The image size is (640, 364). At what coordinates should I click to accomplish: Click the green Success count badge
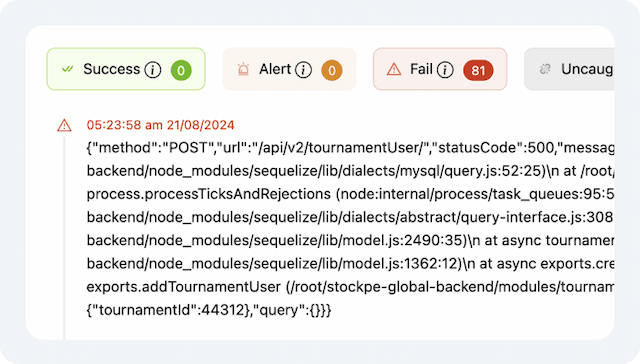pos(181,70)
